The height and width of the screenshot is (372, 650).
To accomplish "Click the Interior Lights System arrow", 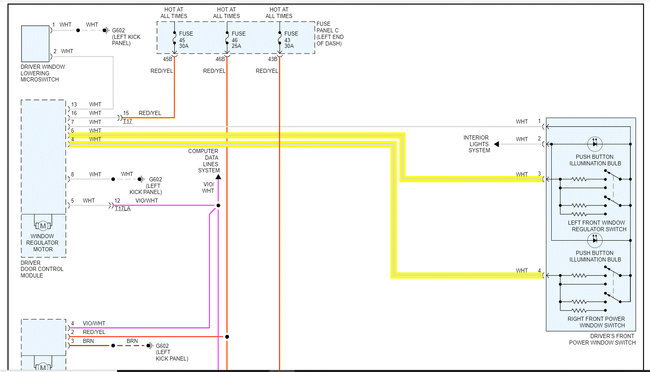I will tap(497, 144).
